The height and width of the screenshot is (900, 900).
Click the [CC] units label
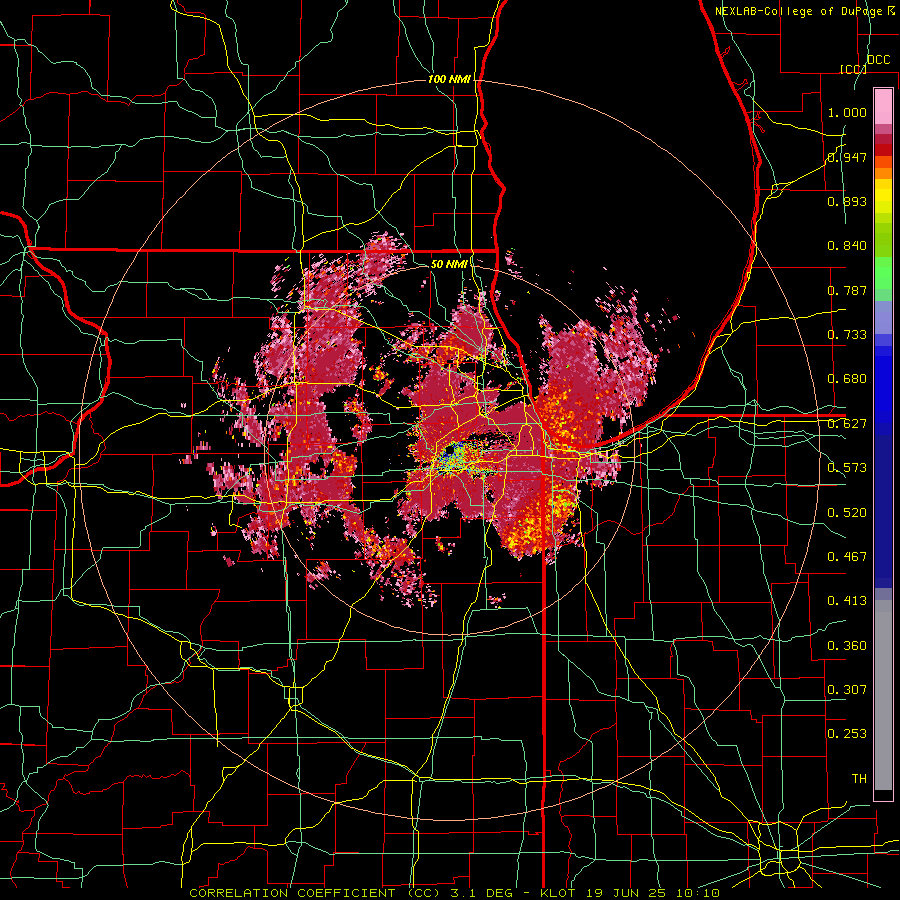[853, 69]
